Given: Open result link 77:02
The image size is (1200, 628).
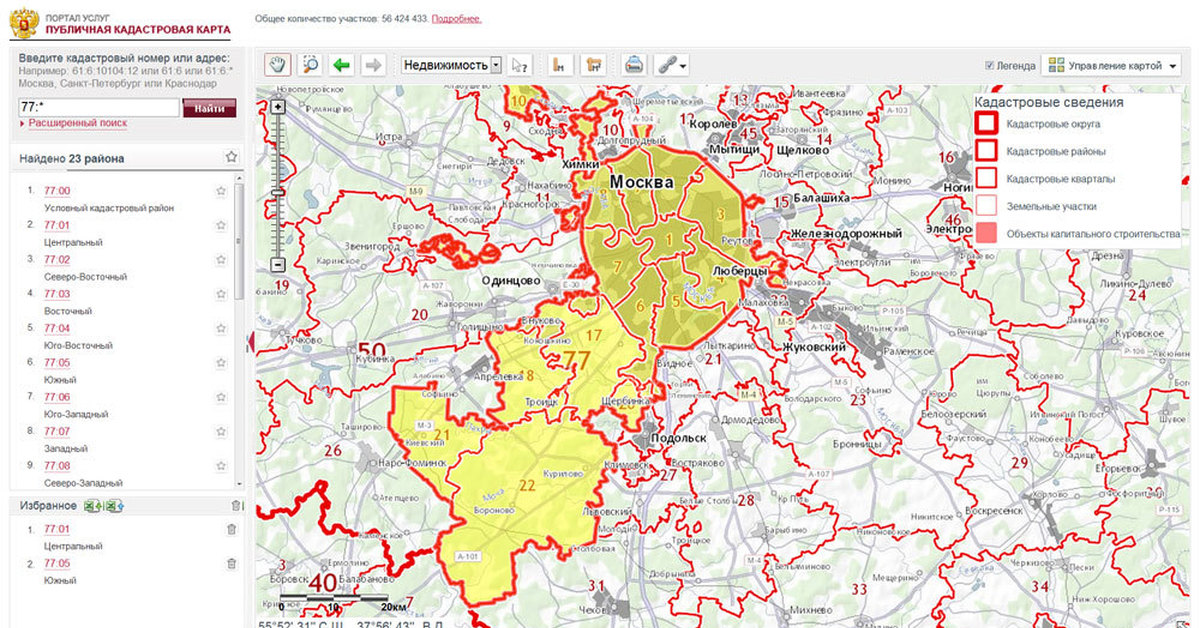Looking at the screenshot, I should click(x=57, y=260).
